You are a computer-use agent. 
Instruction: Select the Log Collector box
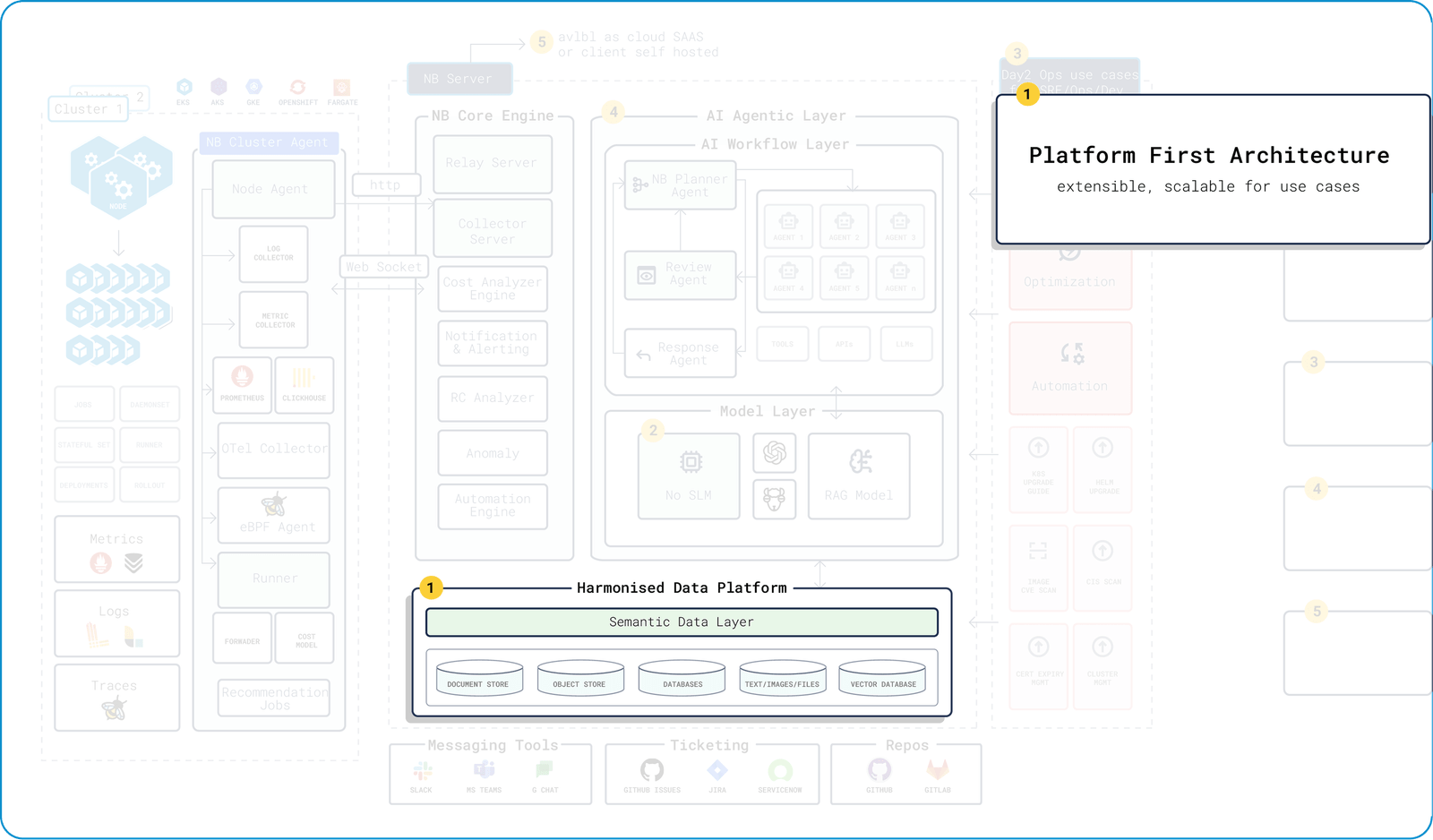[x=273, y=254]
